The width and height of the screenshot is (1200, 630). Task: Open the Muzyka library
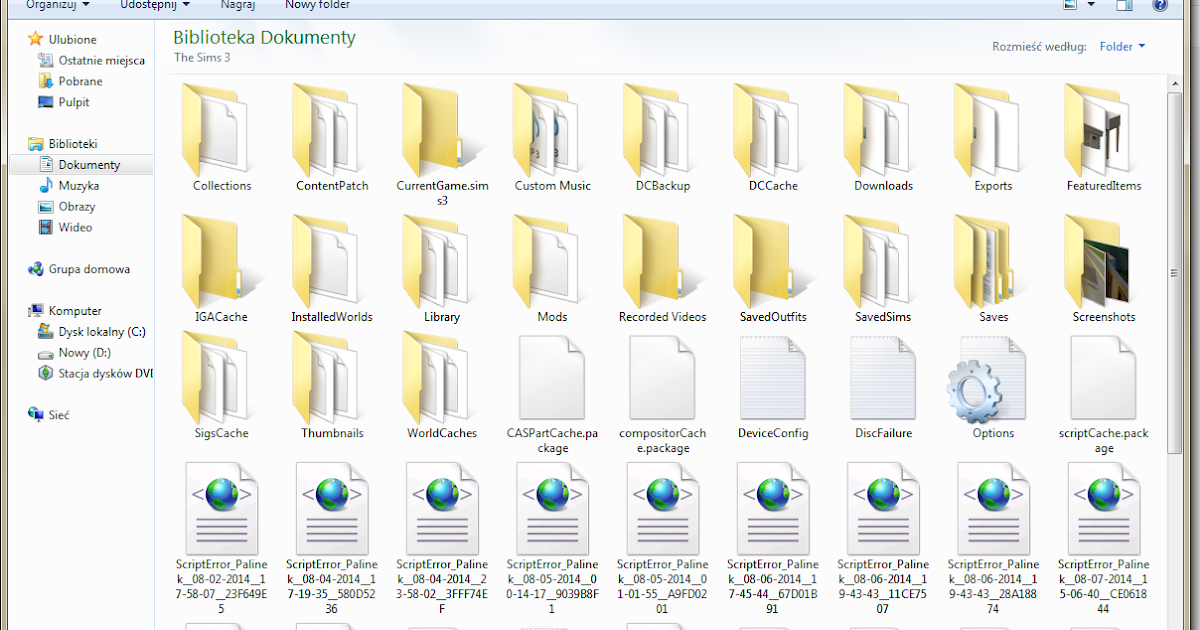68,186
